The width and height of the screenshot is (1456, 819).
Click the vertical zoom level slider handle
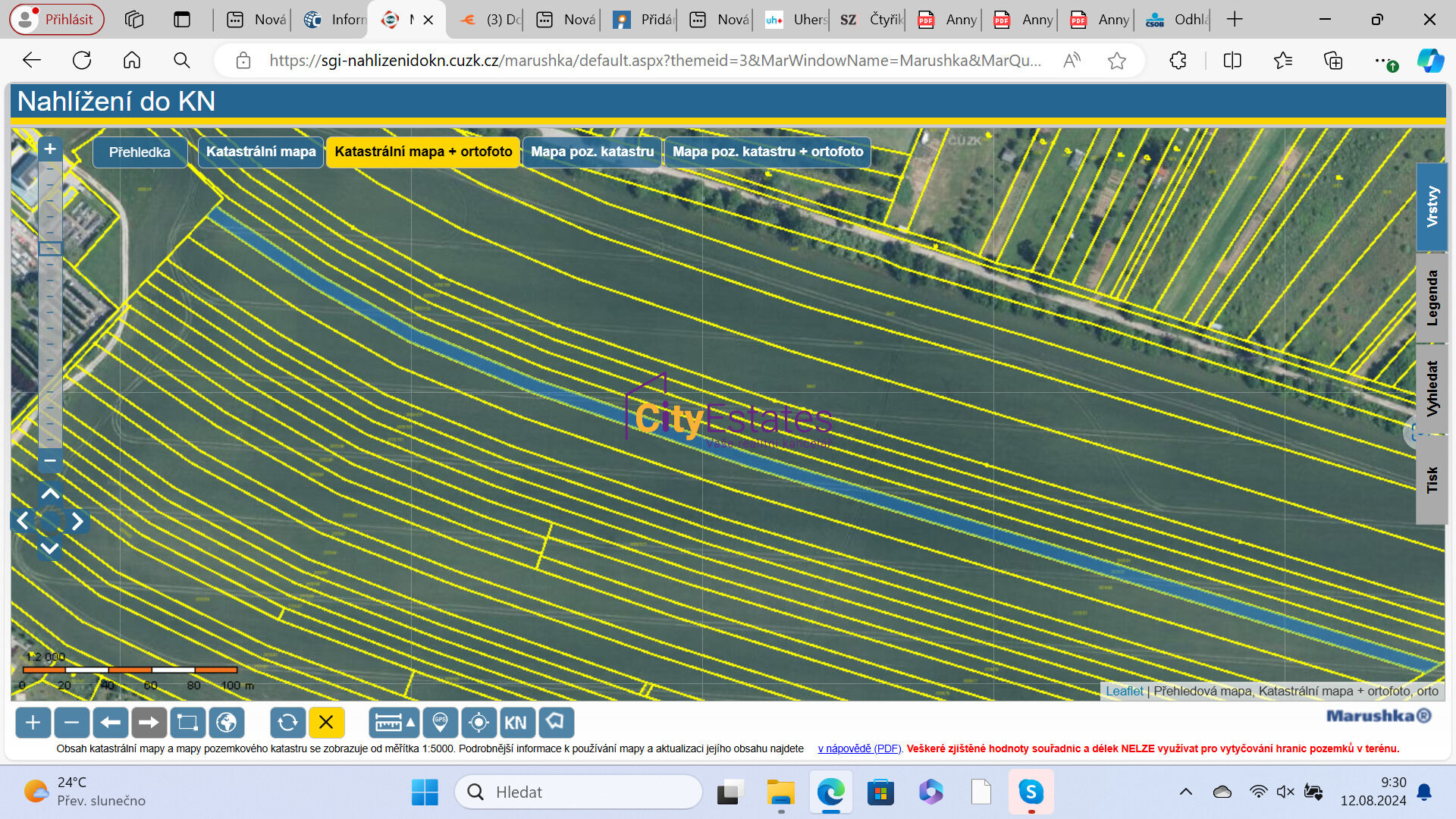50,249
